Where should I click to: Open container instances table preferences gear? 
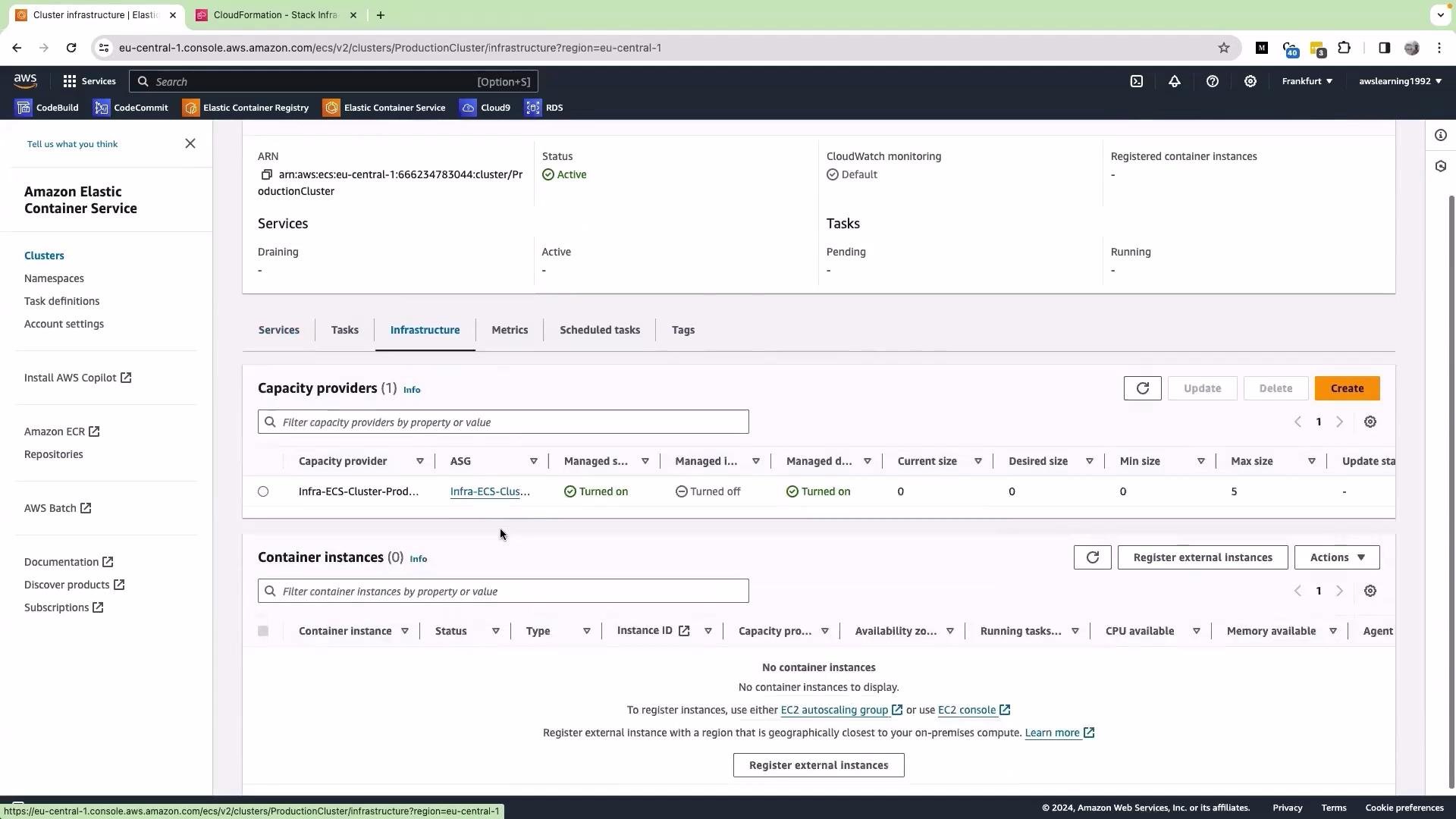point(1370,591)
